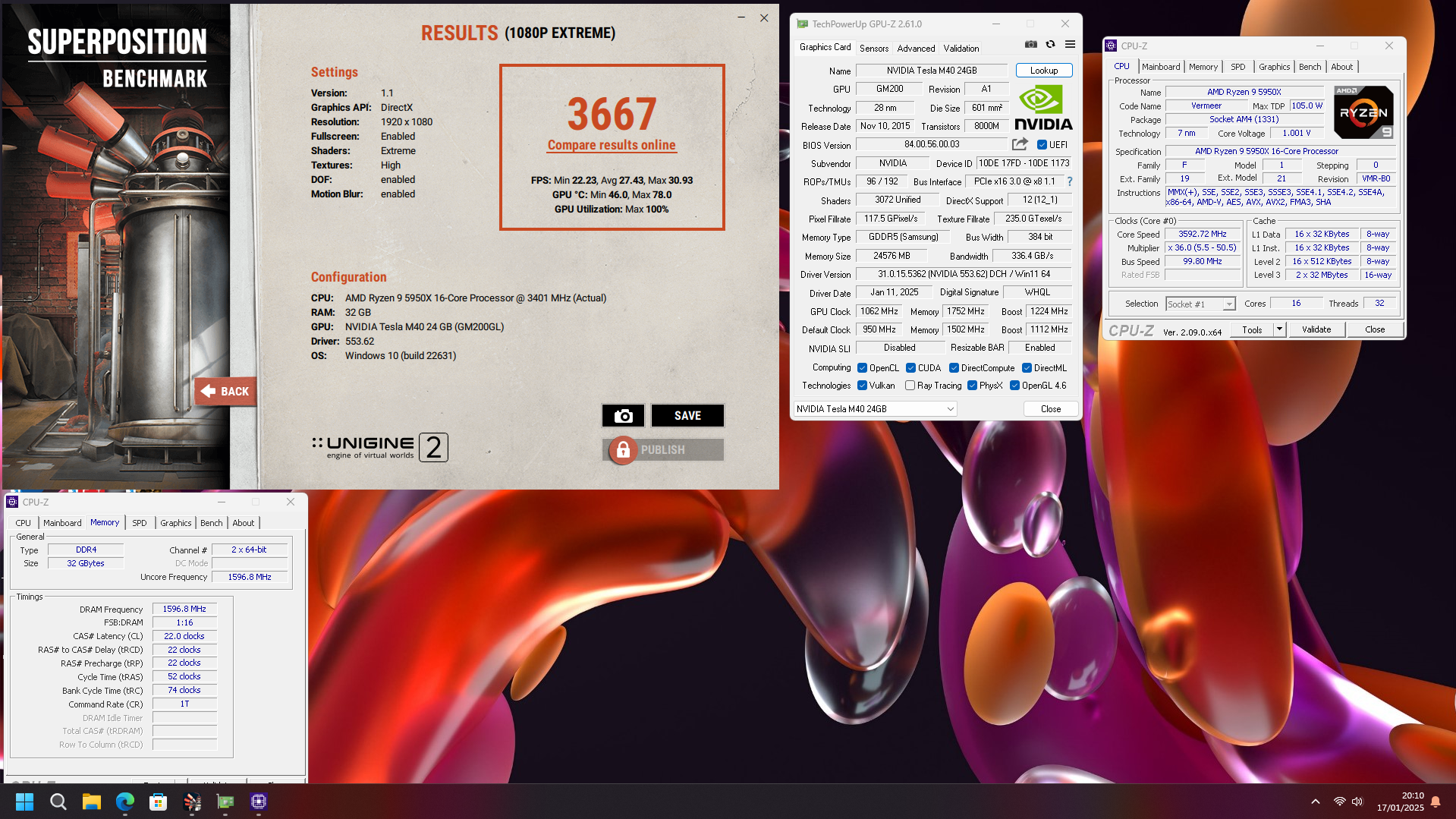Screen dimensions: 1456x819
Task: Toggle the UEFI checkbox
Action: pos(1042,145)
